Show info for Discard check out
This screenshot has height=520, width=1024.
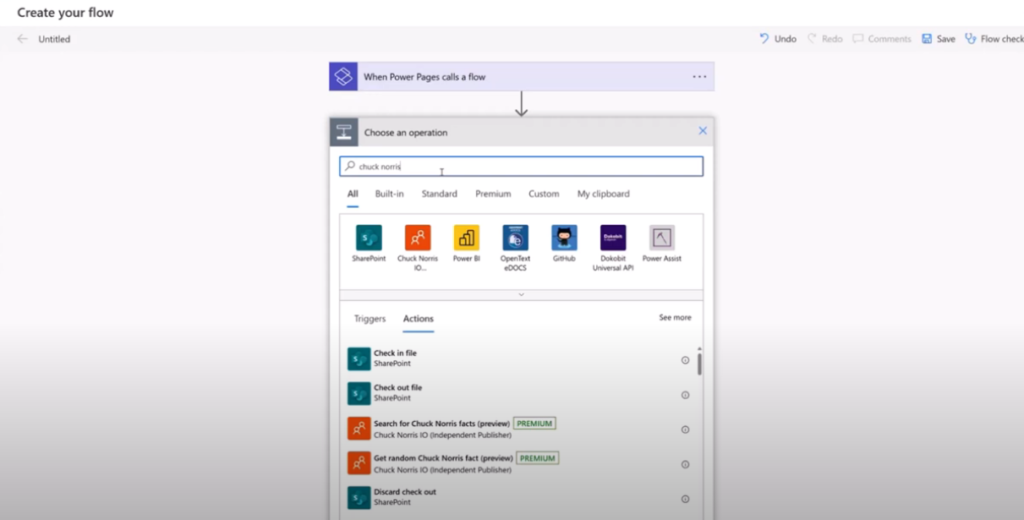[685, 498]
